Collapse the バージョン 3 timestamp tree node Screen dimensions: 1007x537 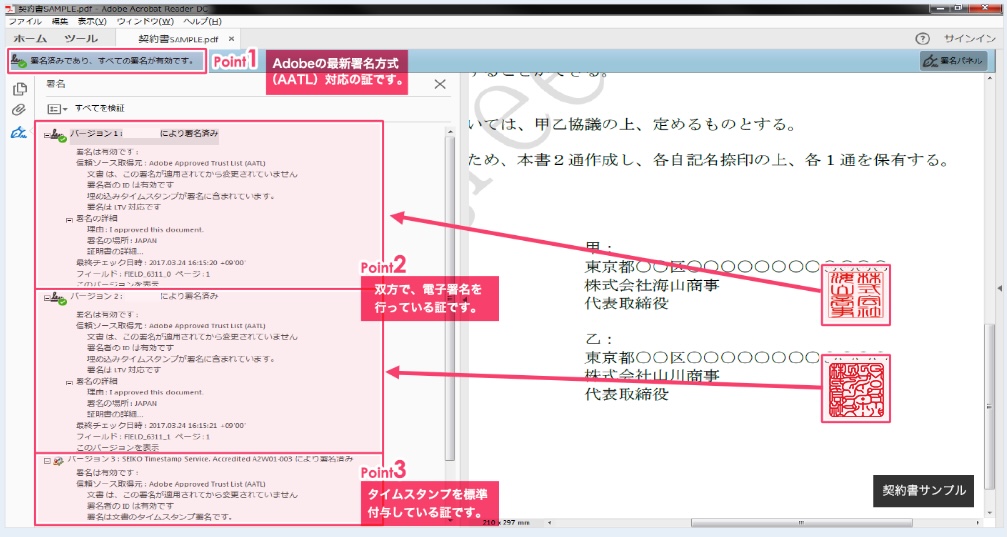(x=47, y=461)
